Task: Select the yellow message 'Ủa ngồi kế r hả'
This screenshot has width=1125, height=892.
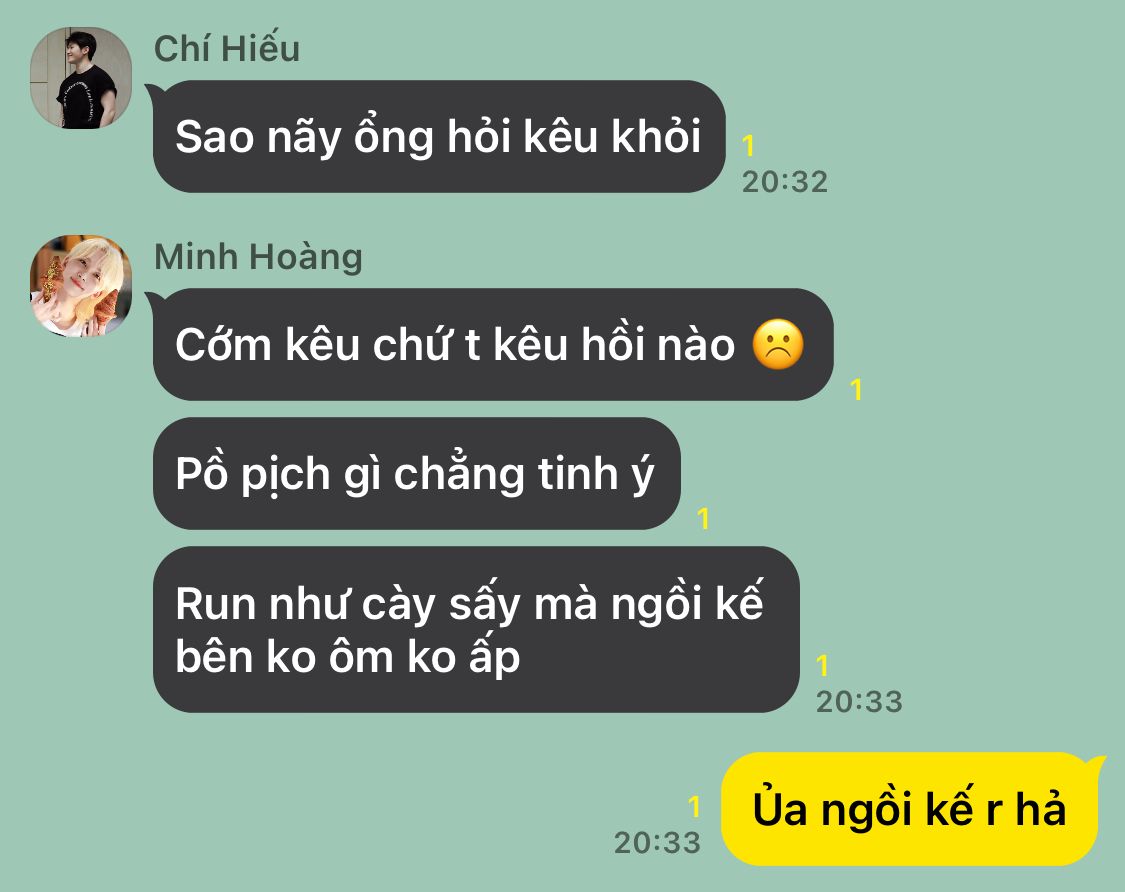Action: pos(909,809)
